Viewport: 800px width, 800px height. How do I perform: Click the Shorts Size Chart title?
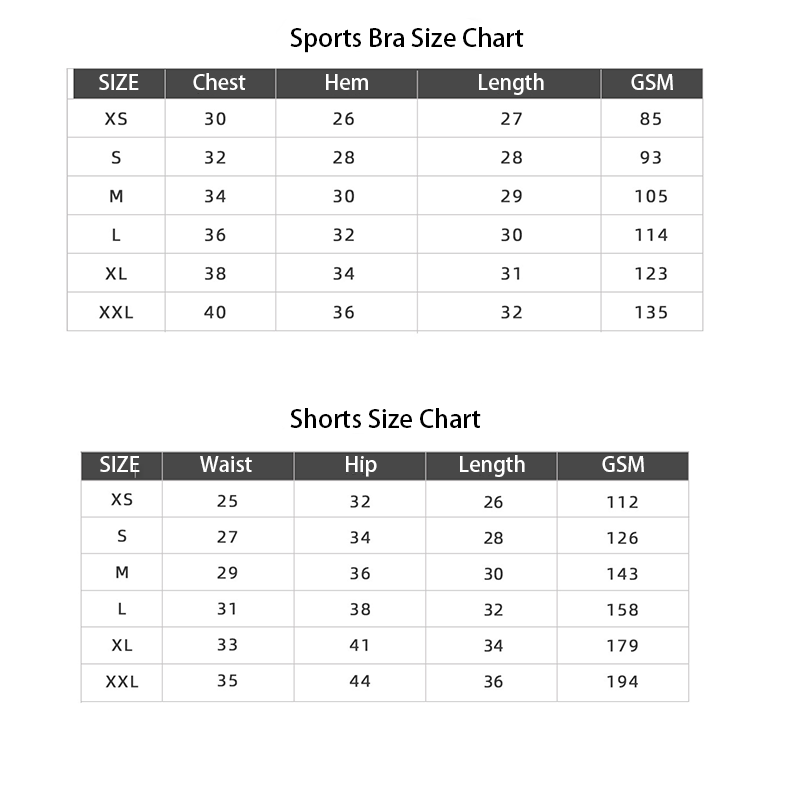coord(385,419)
